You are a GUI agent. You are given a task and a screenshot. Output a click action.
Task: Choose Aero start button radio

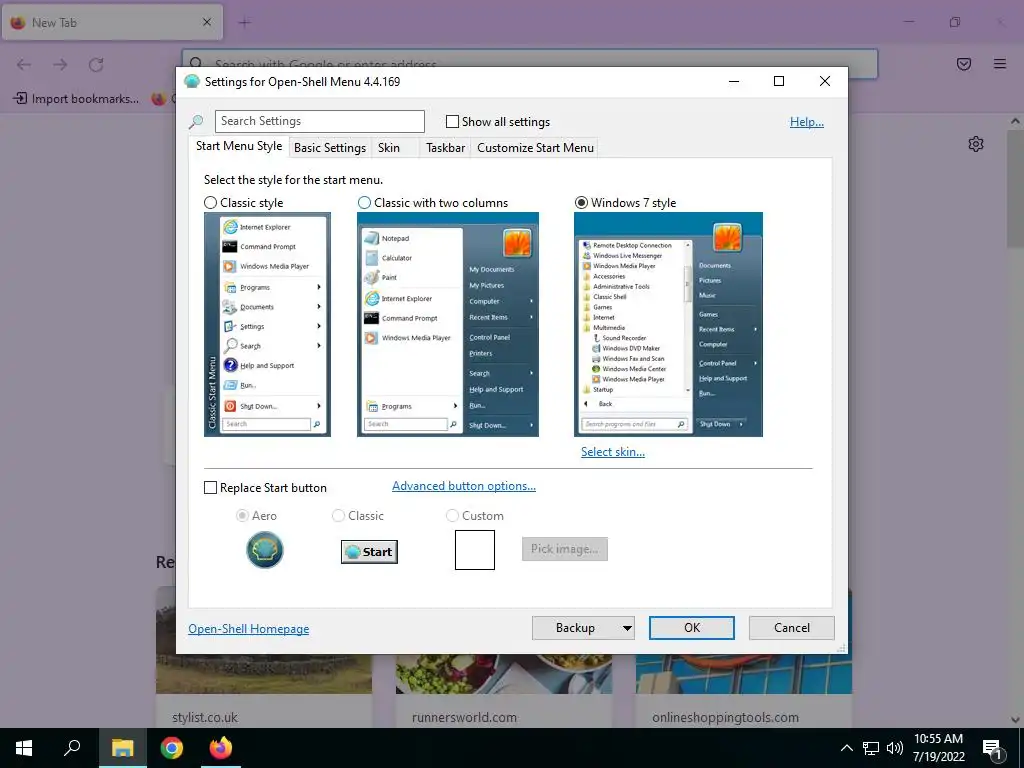point(242,516)
